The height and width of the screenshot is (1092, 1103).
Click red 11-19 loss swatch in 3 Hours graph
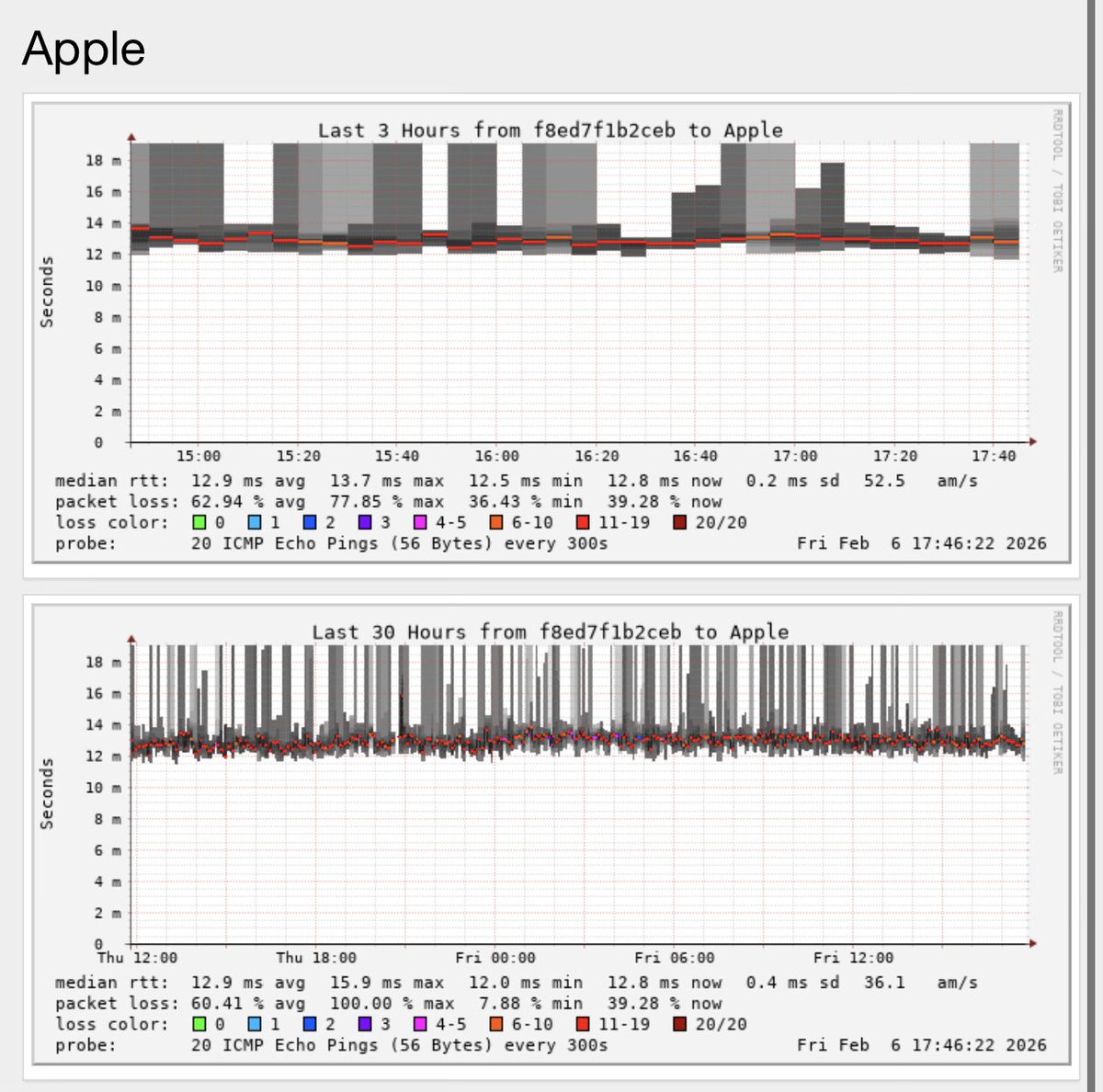(x=583, y=523)
